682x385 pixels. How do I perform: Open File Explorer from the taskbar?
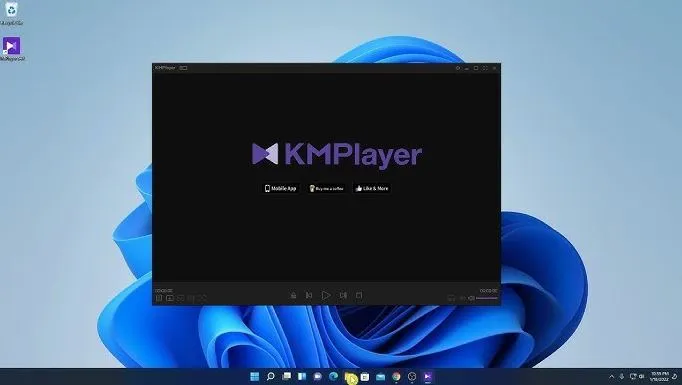coord(349,376)
